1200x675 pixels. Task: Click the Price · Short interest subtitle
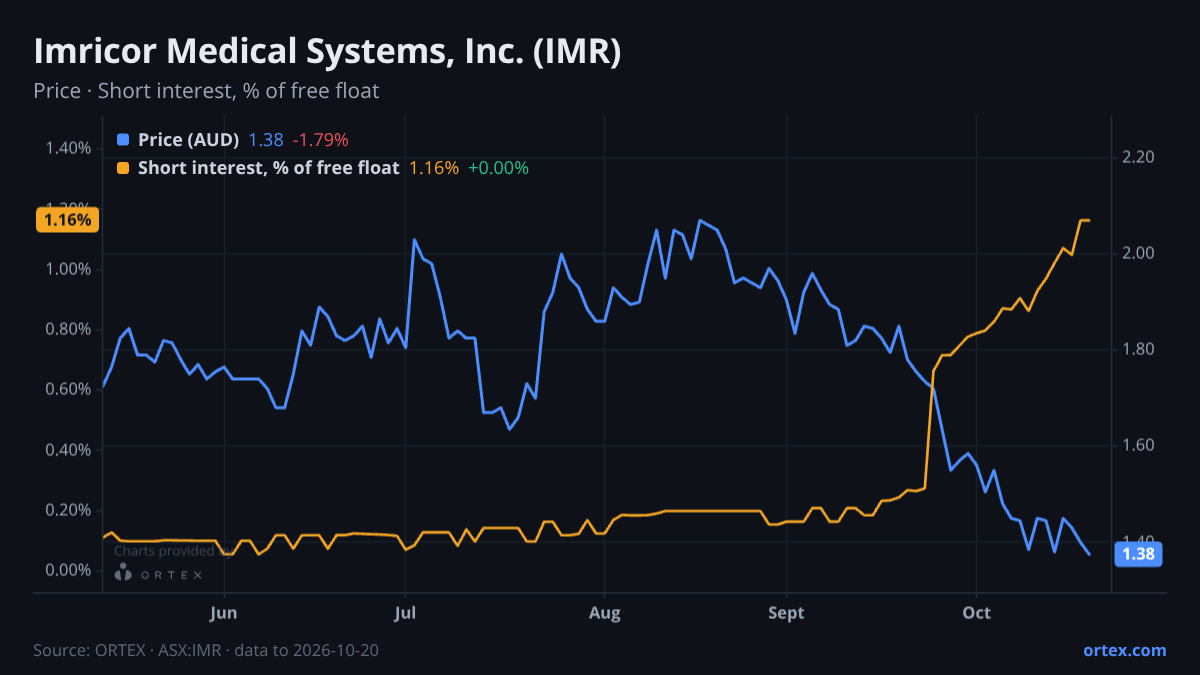[206, 91]
